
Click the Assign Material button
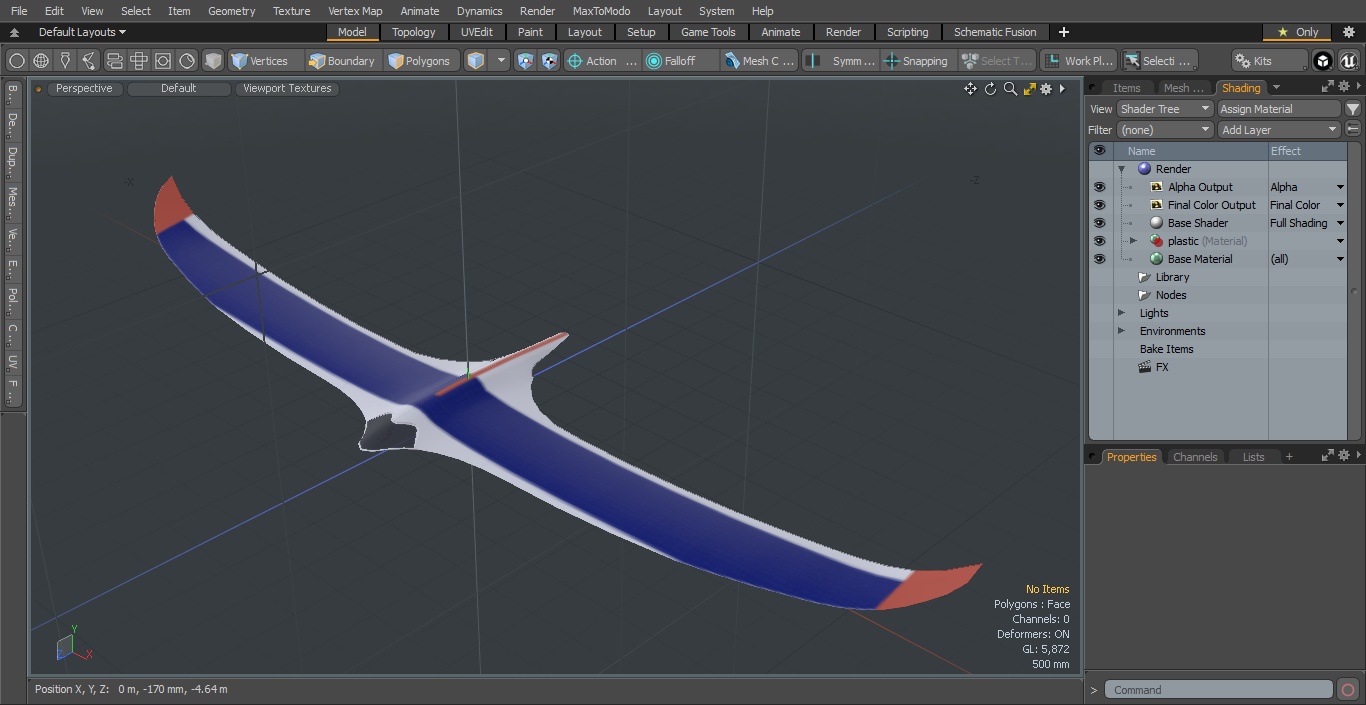coord(1279,109)
